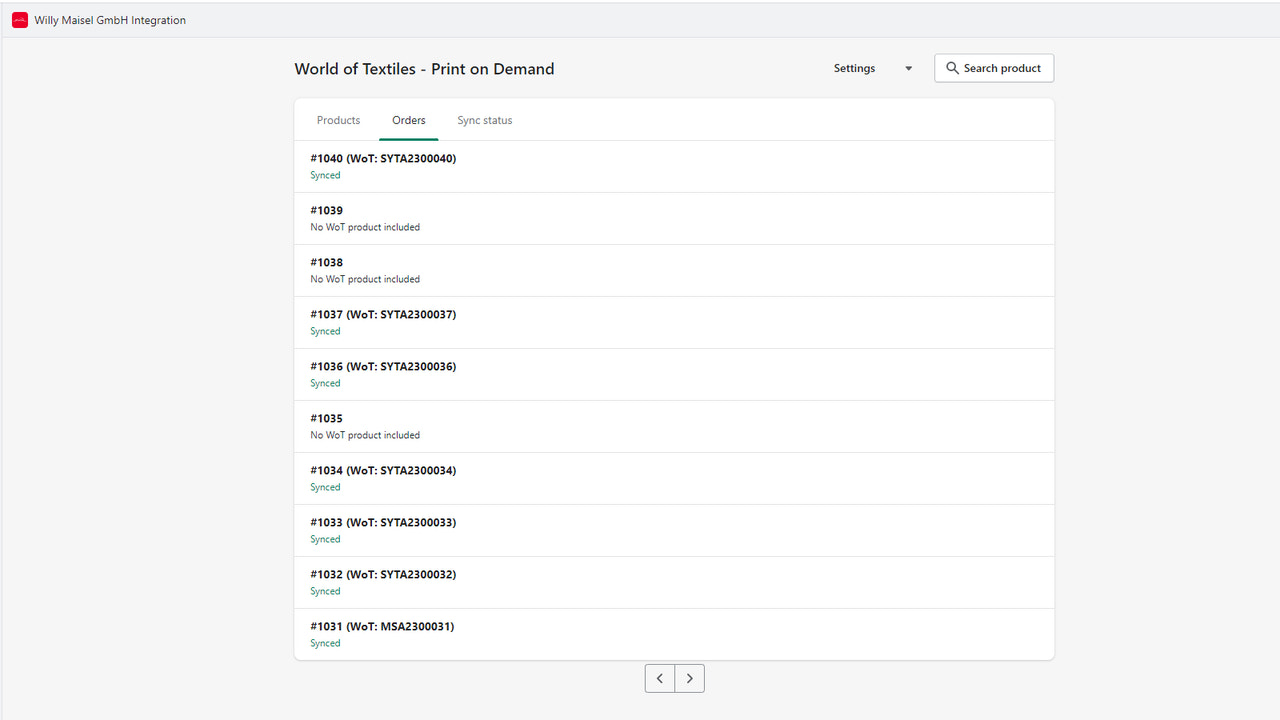Open the Sync status tab

[485, 120]
